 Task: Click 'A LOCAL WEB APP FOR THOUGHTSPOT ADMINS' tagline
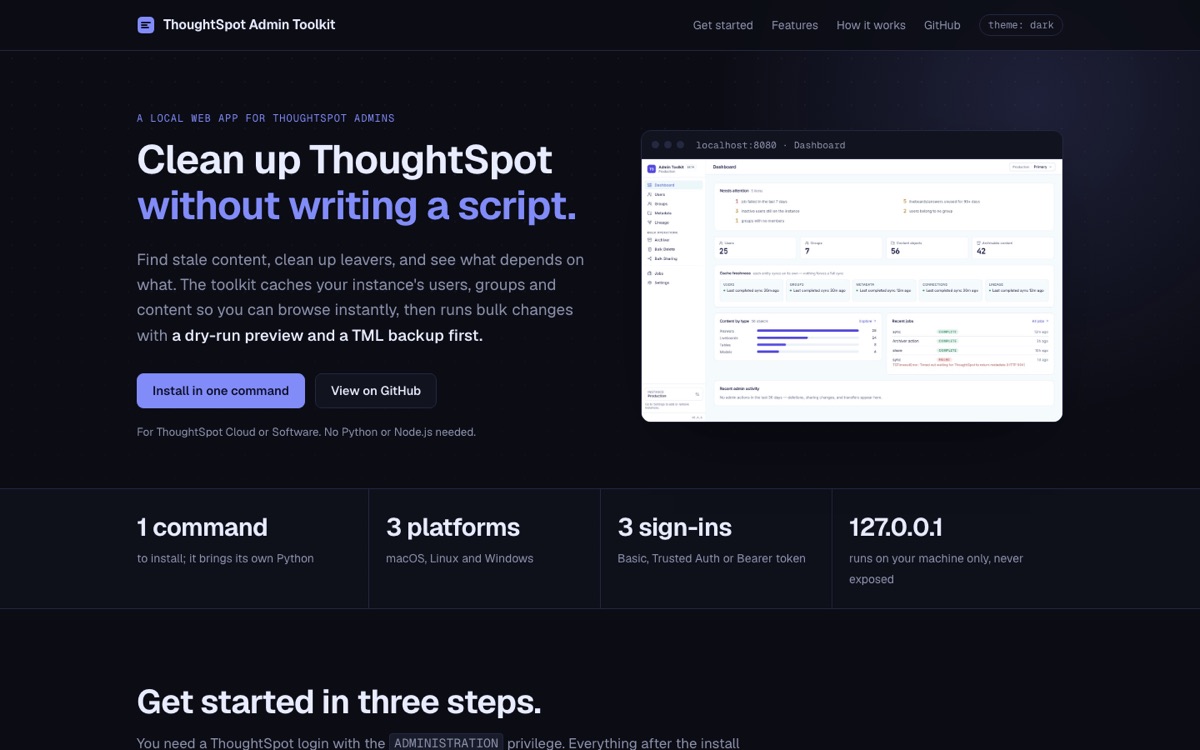point(266,118)
